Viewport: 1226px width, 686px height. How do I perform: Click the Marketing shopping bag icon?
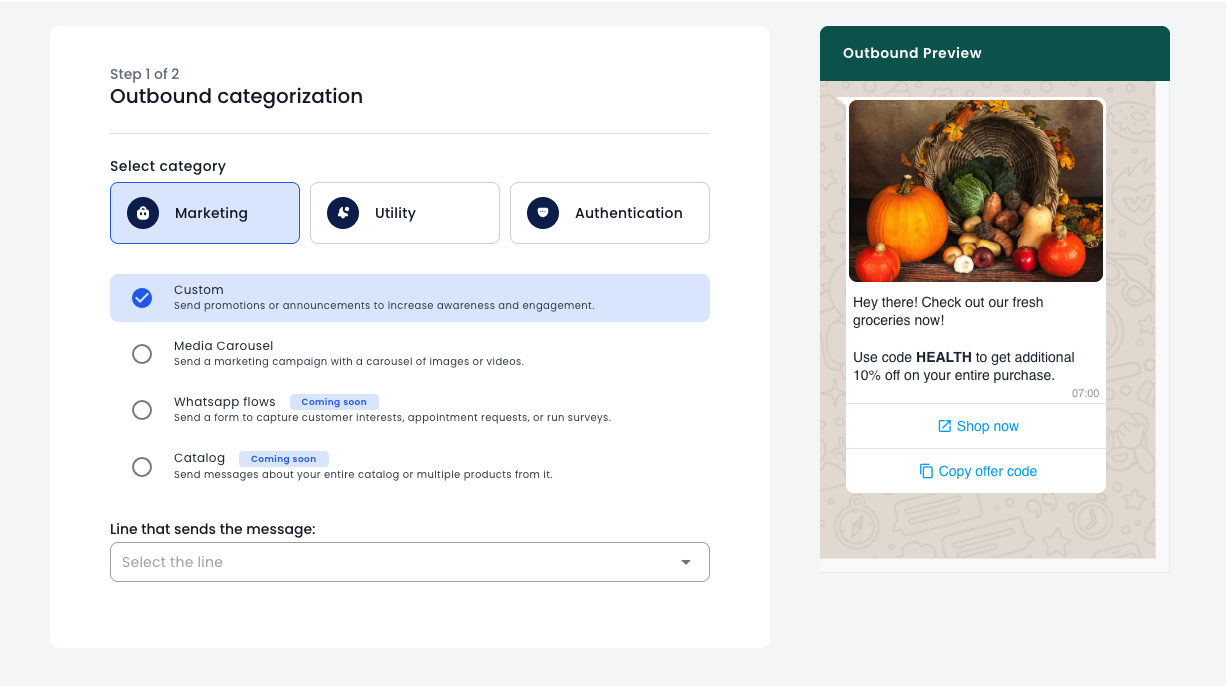pyautogui.click(x=143, y=213)
